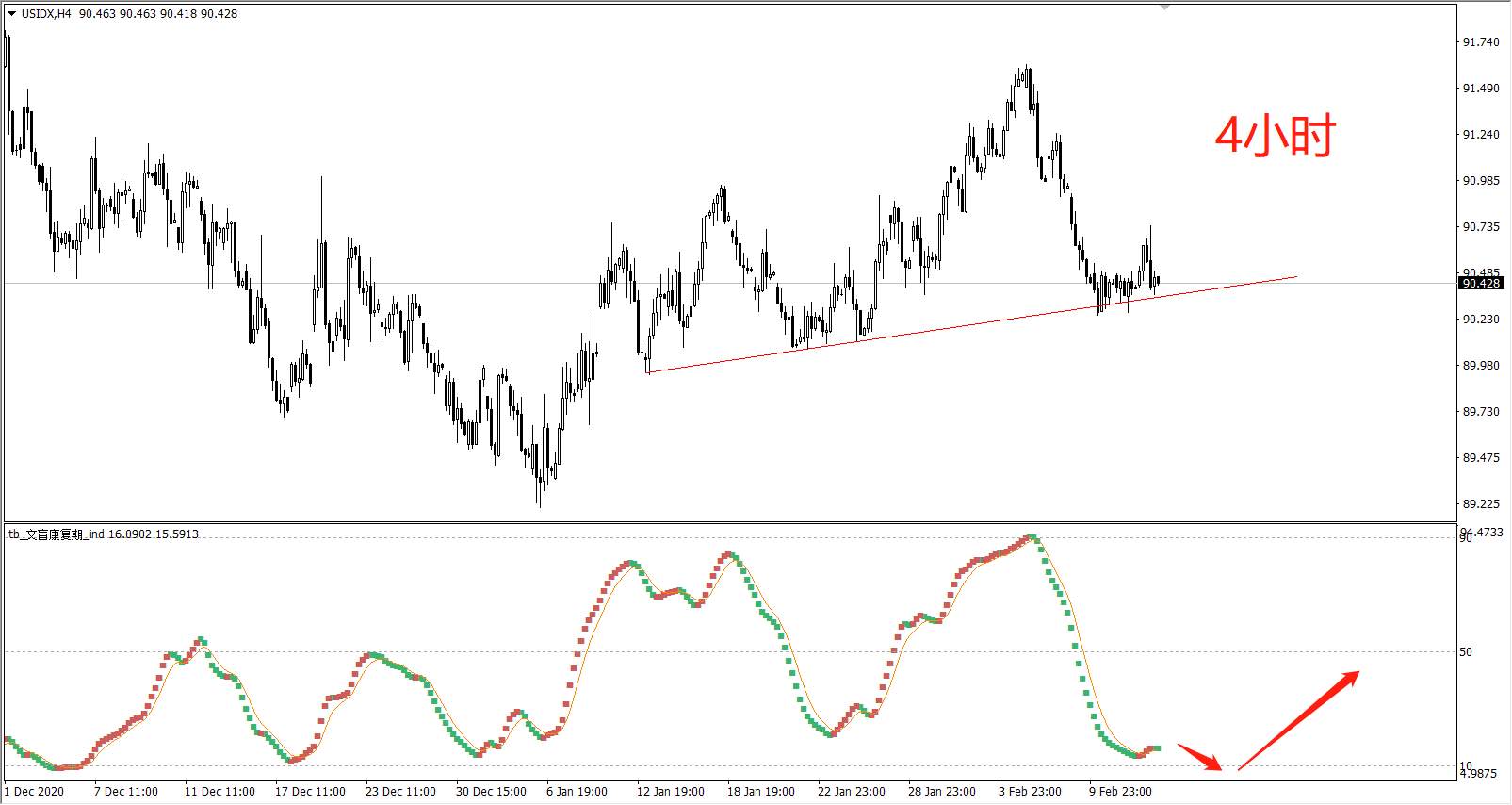The height and width of the screenshot is (805, 1512).
Task: Click the 28 Jan 23:00 time label
Action: click(942, 792)
